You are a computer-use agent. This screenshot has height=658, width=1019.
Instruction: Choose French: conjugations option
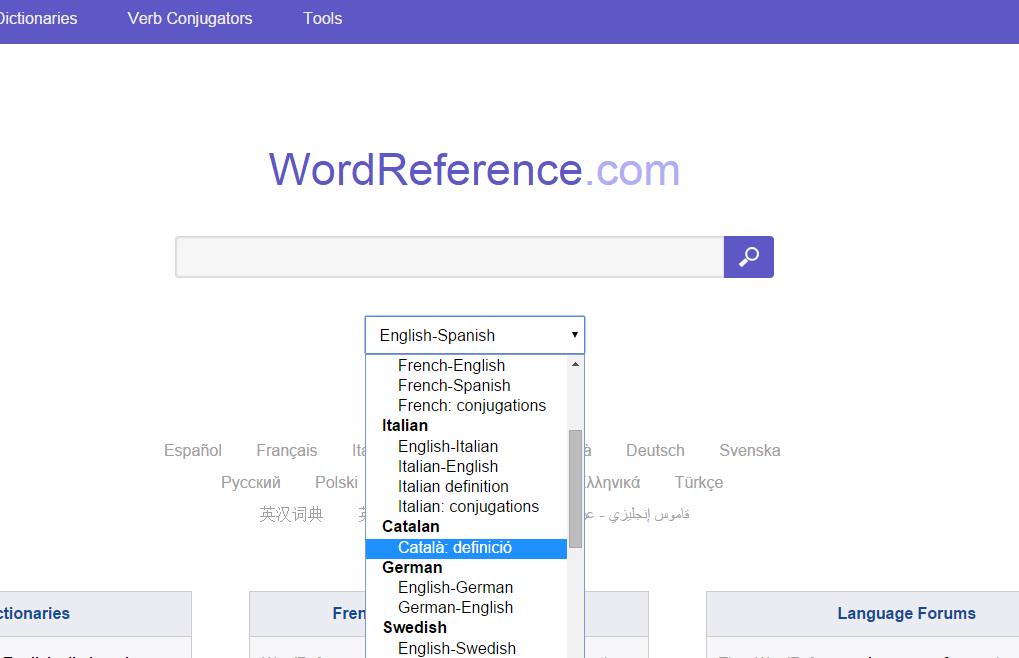pyautogui.click(x=466, y=405)
